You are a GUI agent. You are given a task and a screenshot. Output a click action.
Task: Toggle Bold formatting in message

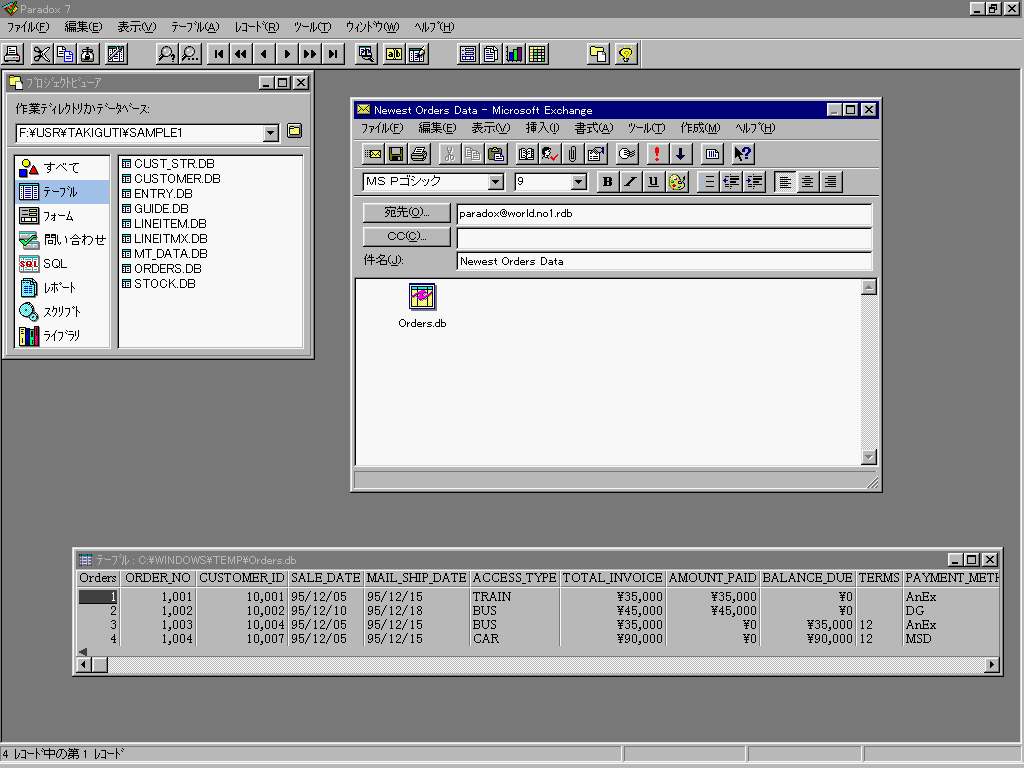(607, 182)
